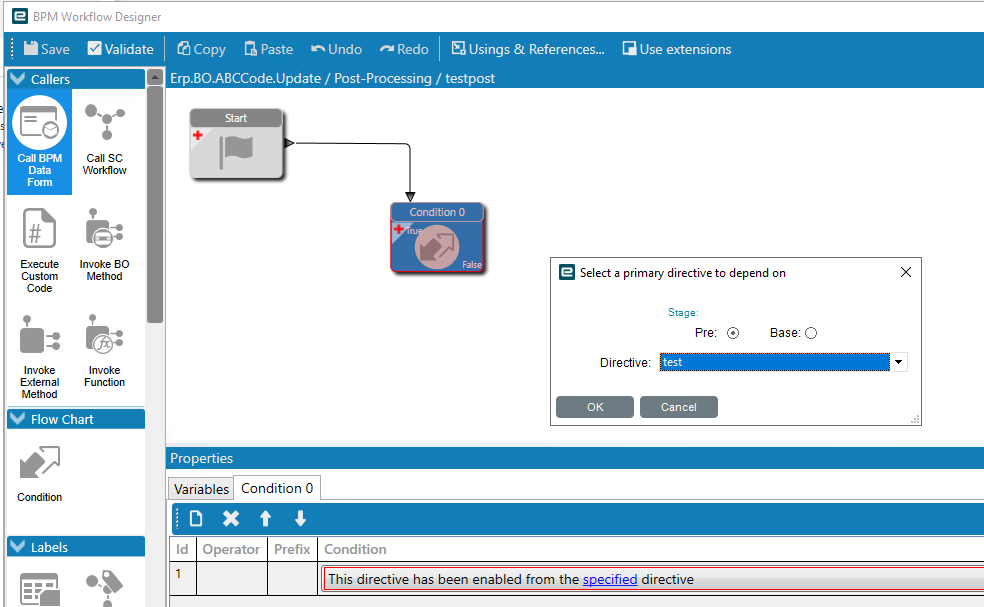Image resolution: width=984 pixels, height=607 pixels.
Task: Select the Base stage radio button
Action: click(811, 333)
